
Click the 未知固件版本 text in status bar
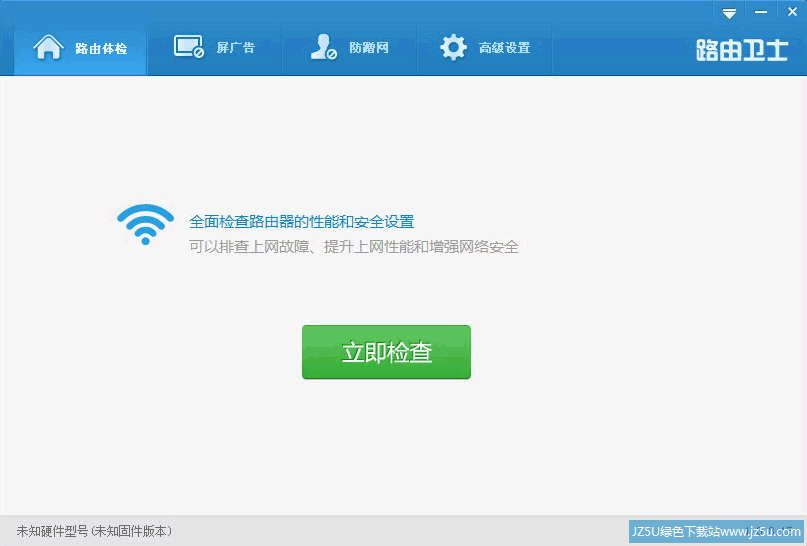(132, 531)
